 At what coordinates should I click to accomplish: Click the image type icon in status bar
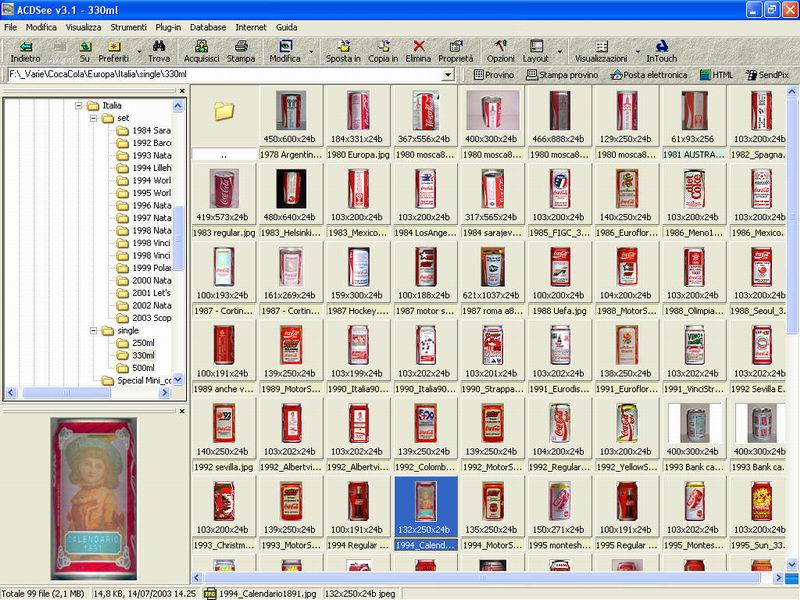209,594
